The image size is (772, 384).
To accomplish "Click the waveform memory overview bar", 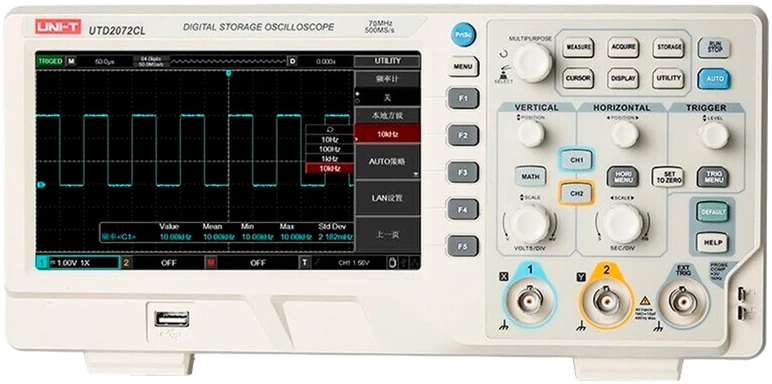I will pos(228,62).
